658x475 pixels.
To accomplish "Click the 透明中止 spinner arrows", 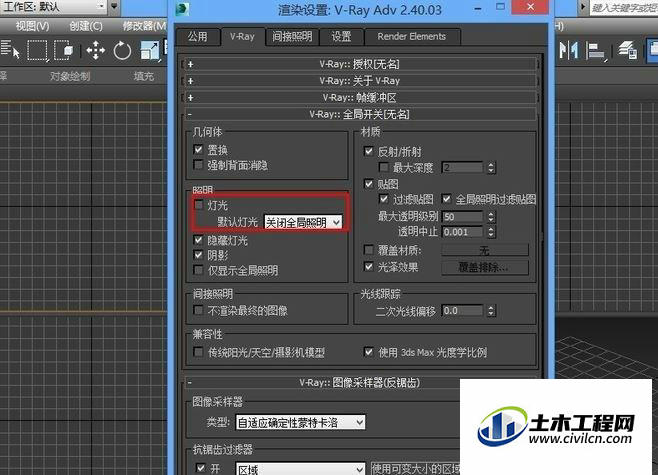I will point(491,232).
